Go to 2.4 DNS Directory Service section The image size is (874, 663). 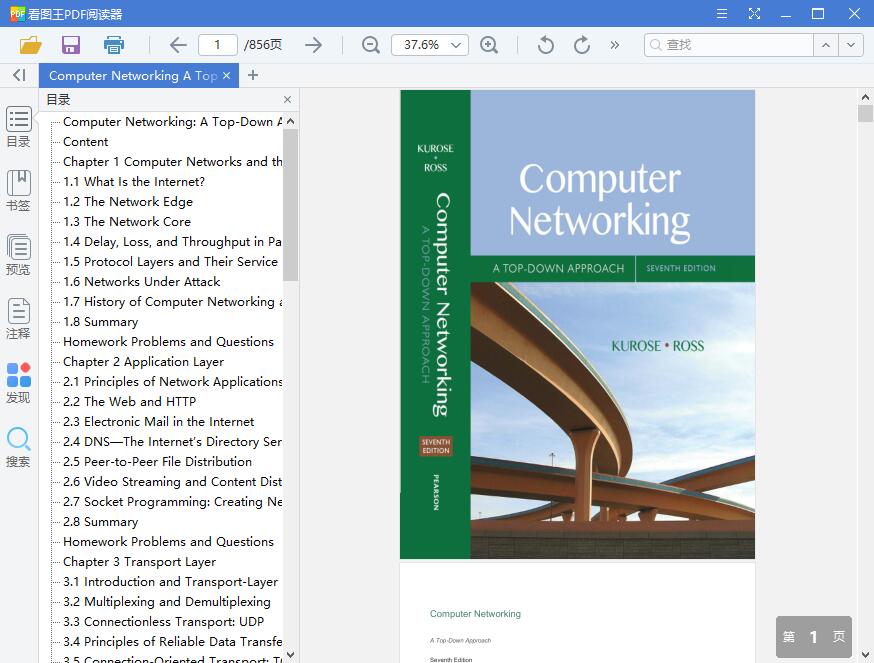tap(172, 442)
